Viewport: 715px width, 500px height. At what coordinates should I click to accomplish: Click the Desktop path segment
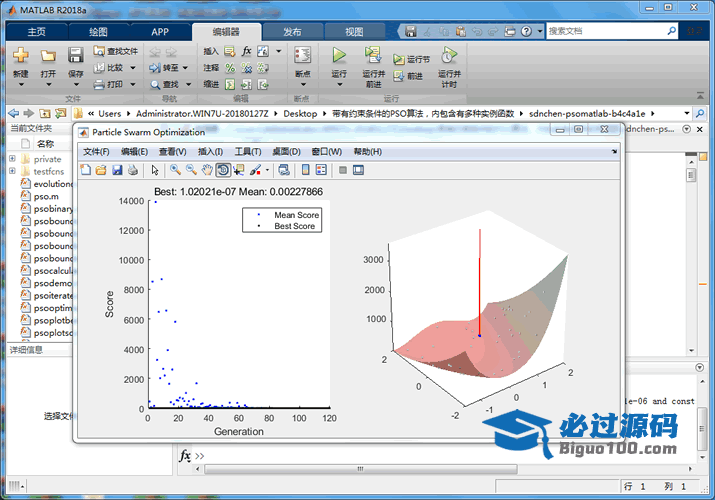[x=300, y=113]
